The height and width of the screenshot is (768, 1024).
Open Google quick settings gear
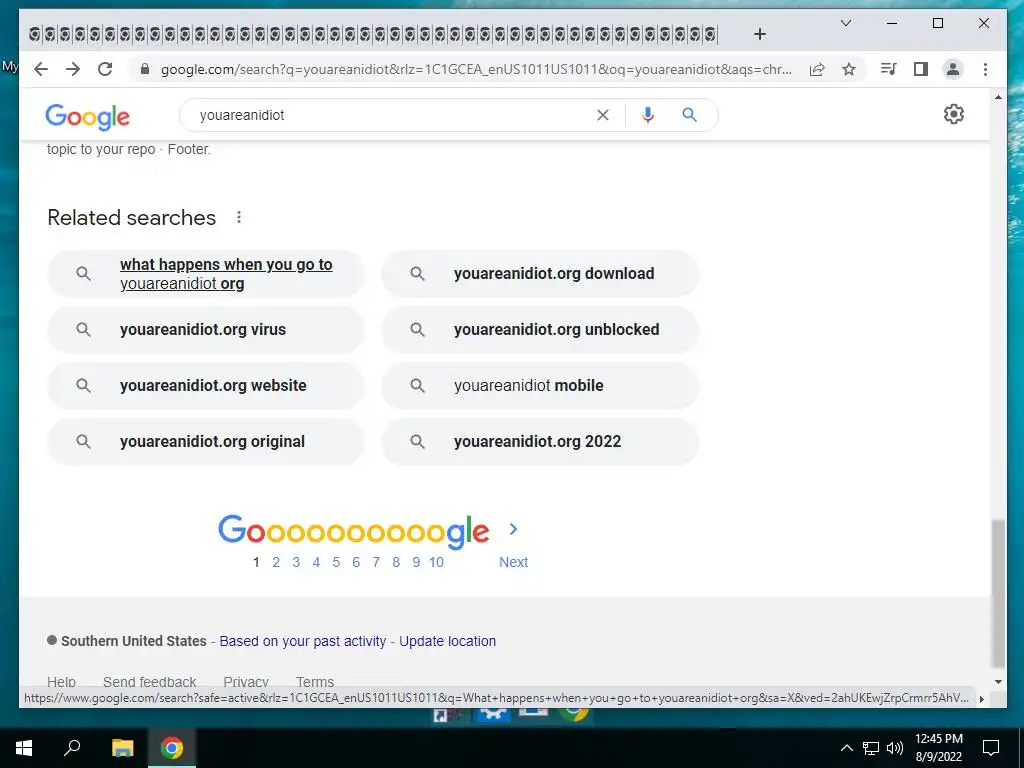coord(954,114)
